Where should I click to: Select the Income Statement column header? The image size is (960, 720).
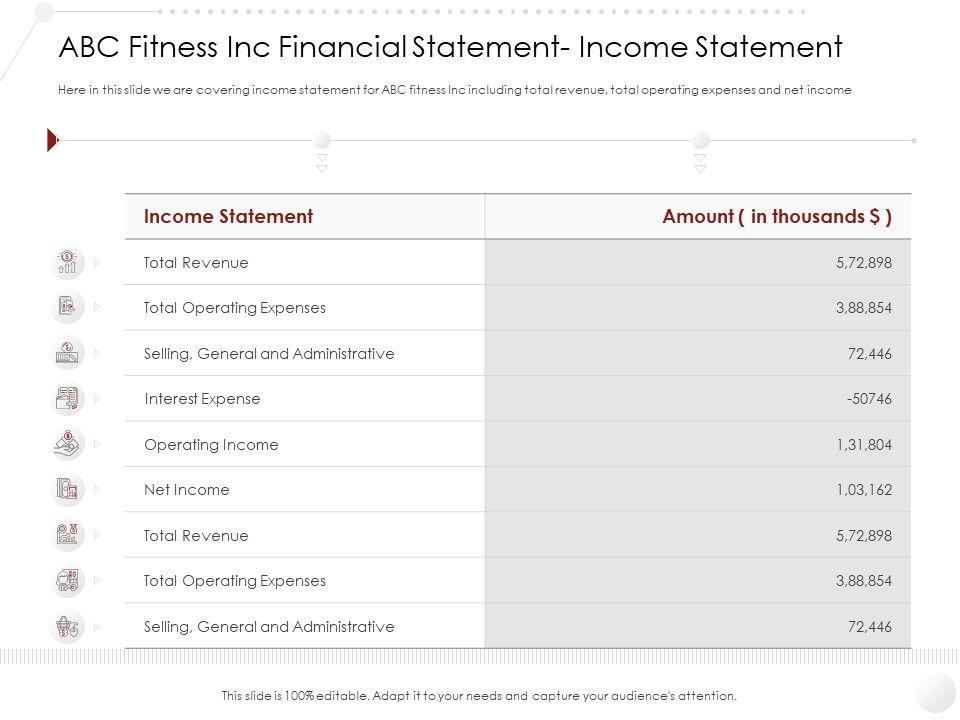click(x=228, y=216)
